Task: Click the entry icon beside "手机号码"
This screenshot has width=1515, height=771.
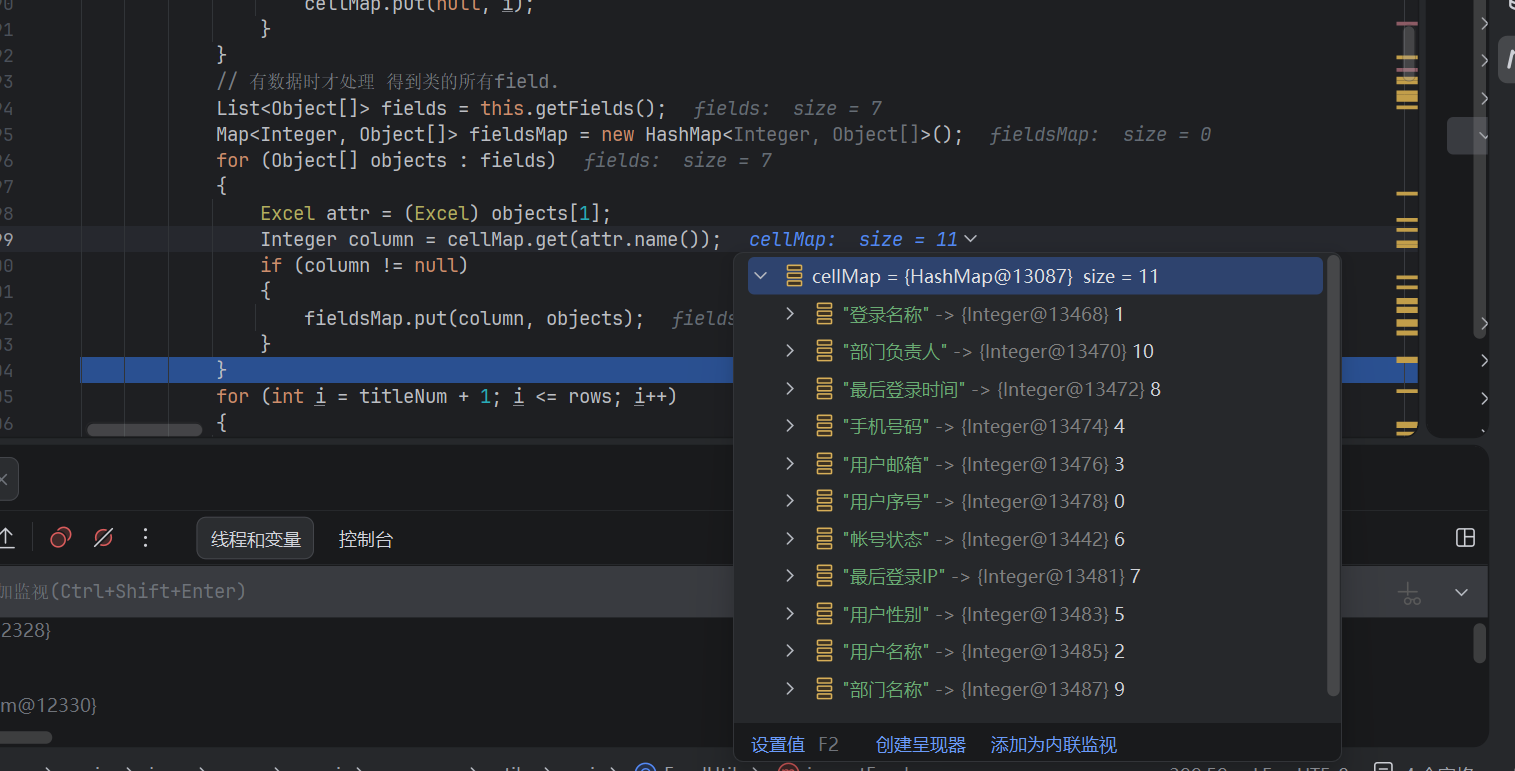Action: click(824, 426)
